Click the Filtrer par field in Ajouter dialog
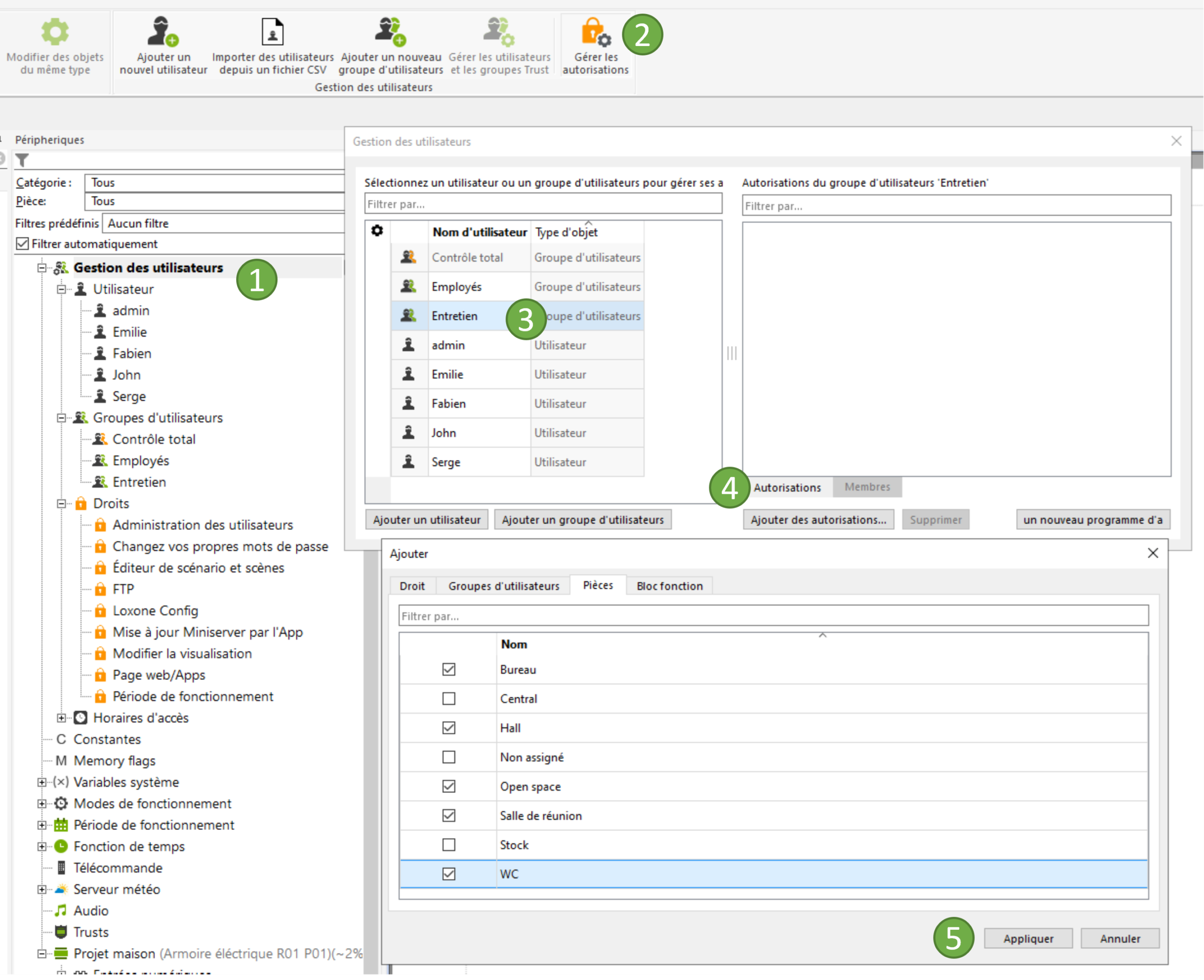This screenshot has width=1204, height=980. [773, 616]
